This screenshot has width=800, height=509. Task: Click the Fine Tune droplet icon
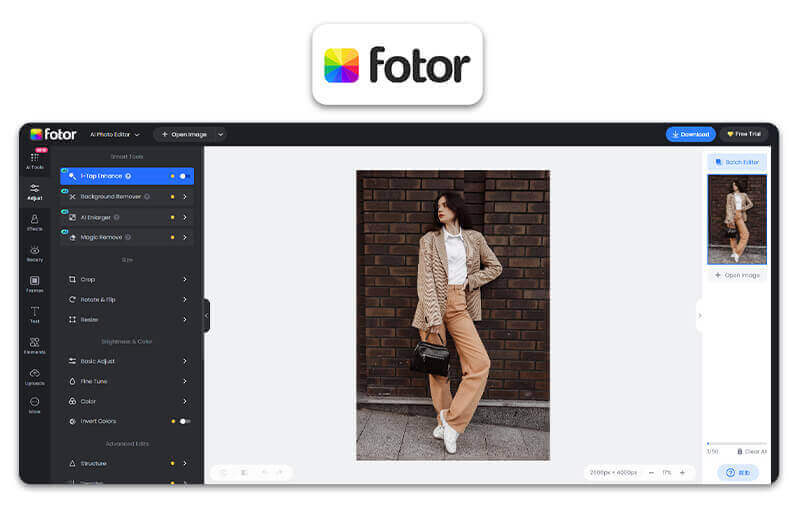click(72, 381)
